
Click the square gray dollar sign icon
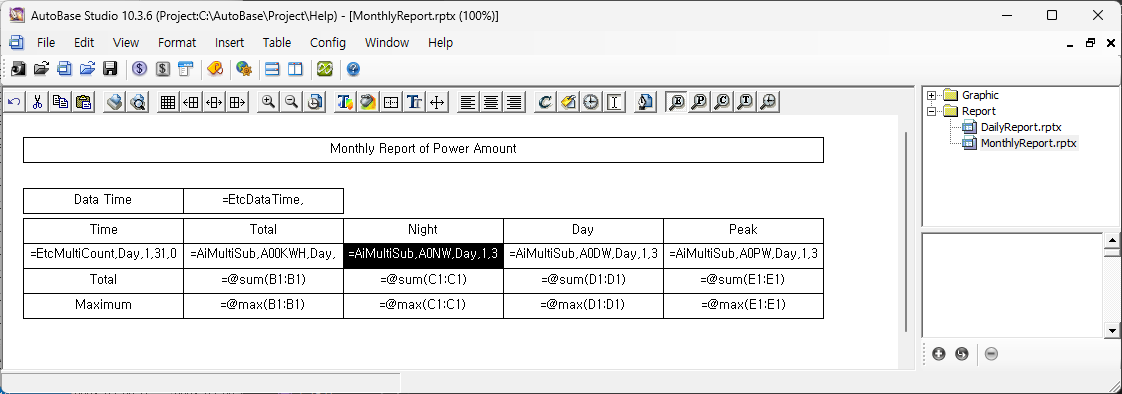tap(162, 69)
